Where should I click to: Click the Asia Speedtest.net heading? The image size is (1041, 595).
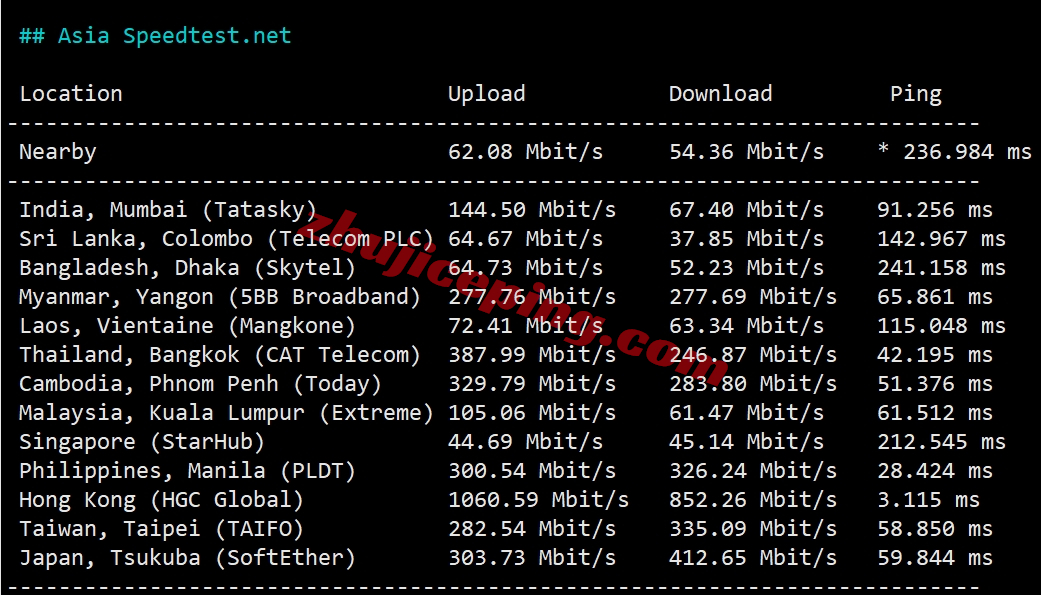click(155, 35)
